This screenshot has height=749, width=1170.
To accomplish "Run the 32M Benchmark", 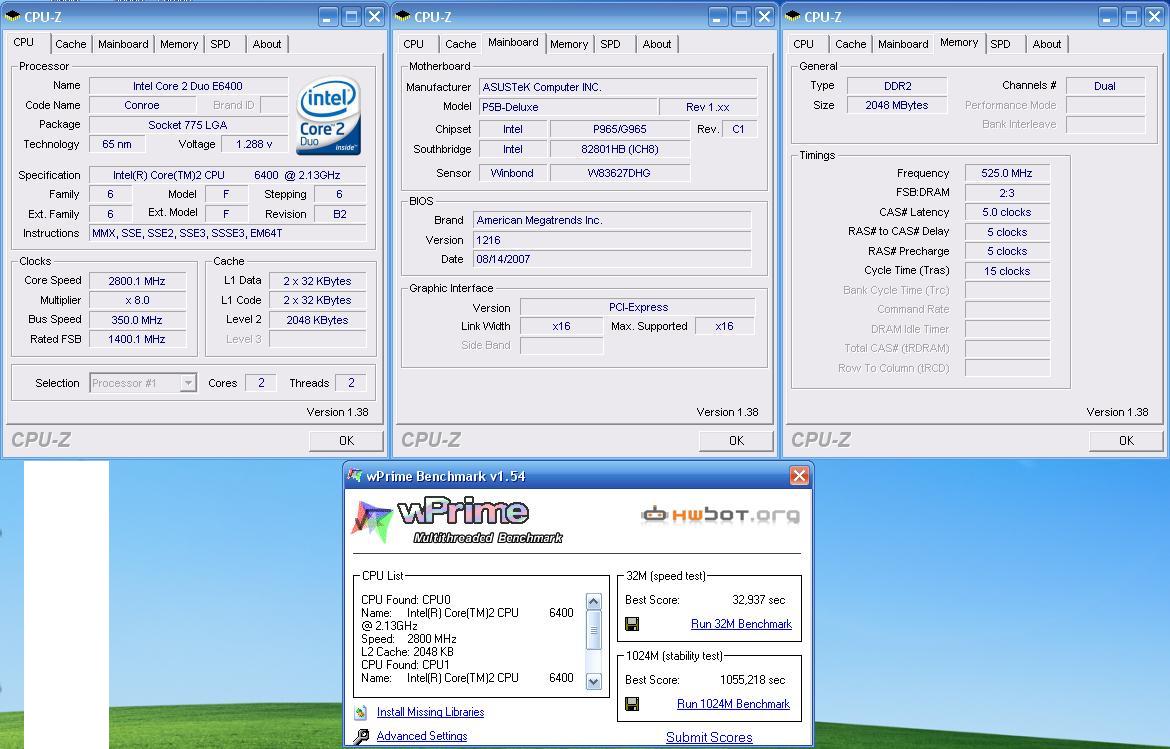I will coord(741,624).
